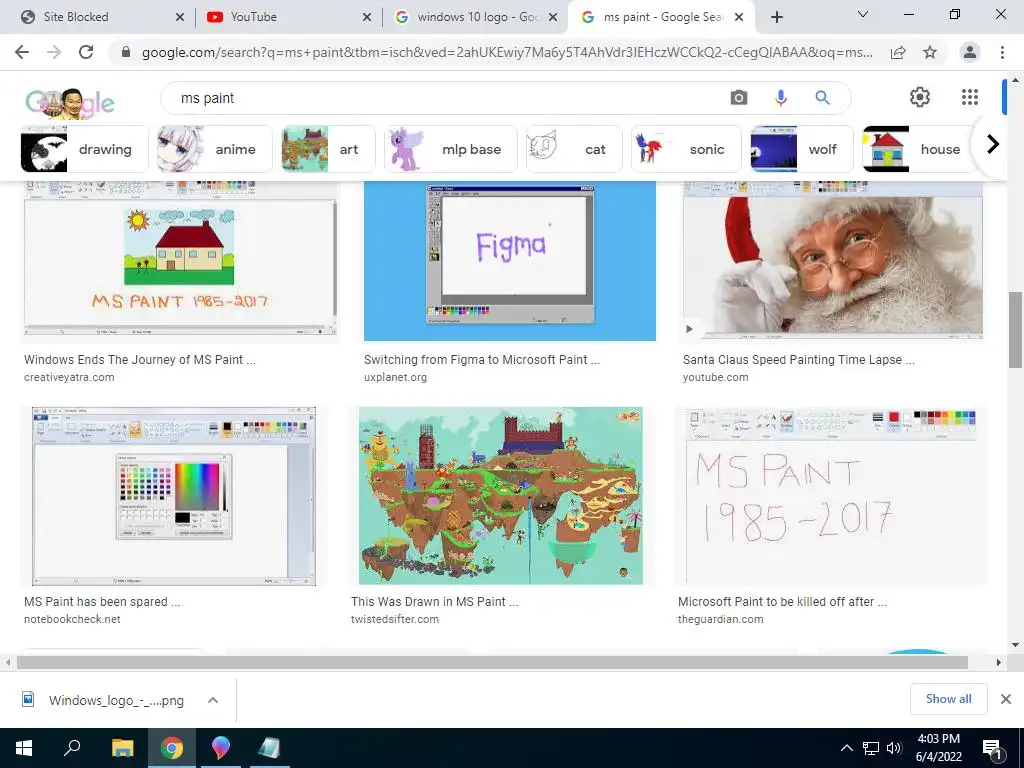Open 'MS Paint has been spared' link
1024x768 pixels.
[x=103, y=601]
